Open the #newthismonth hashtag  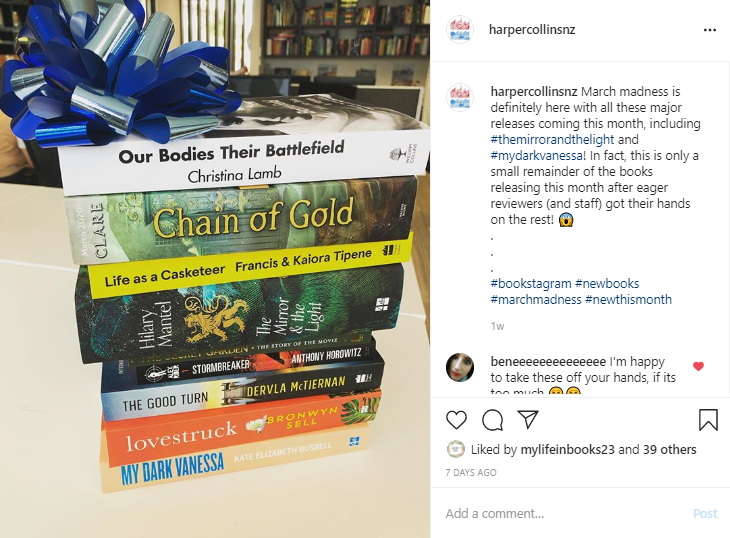coord(629,299)
